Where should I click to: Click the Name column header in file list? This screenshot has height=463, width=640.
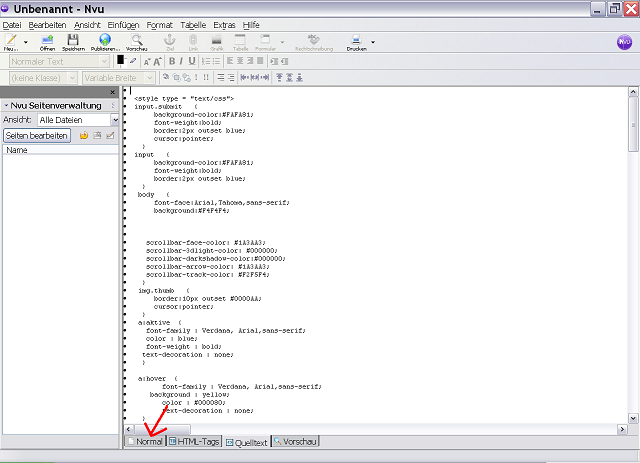60,150
